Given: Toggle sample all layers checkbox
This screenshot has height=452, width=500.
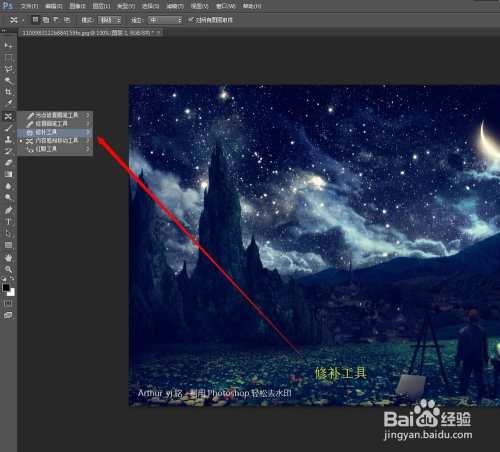Looking at the screenshot, I should pos(191,20).
